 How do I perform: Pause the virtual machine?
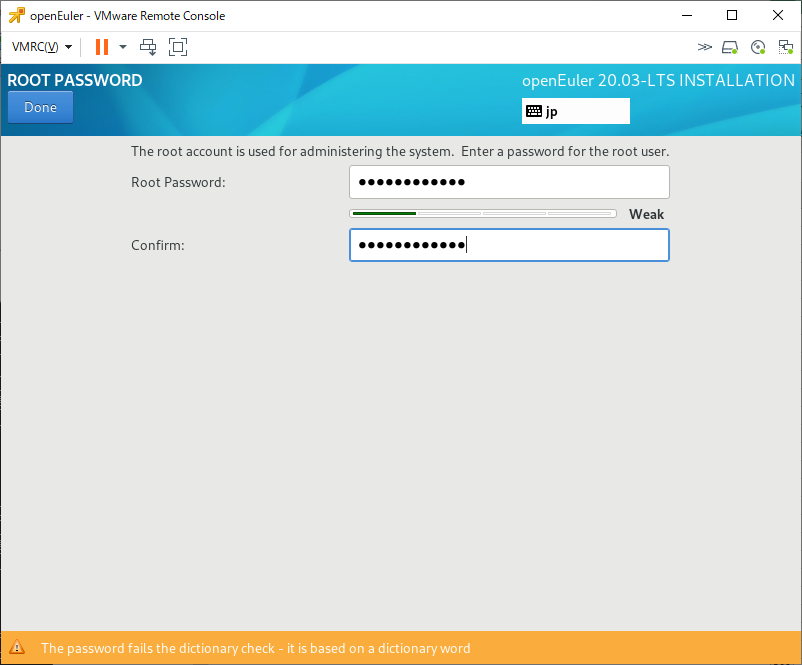point(102,47)
